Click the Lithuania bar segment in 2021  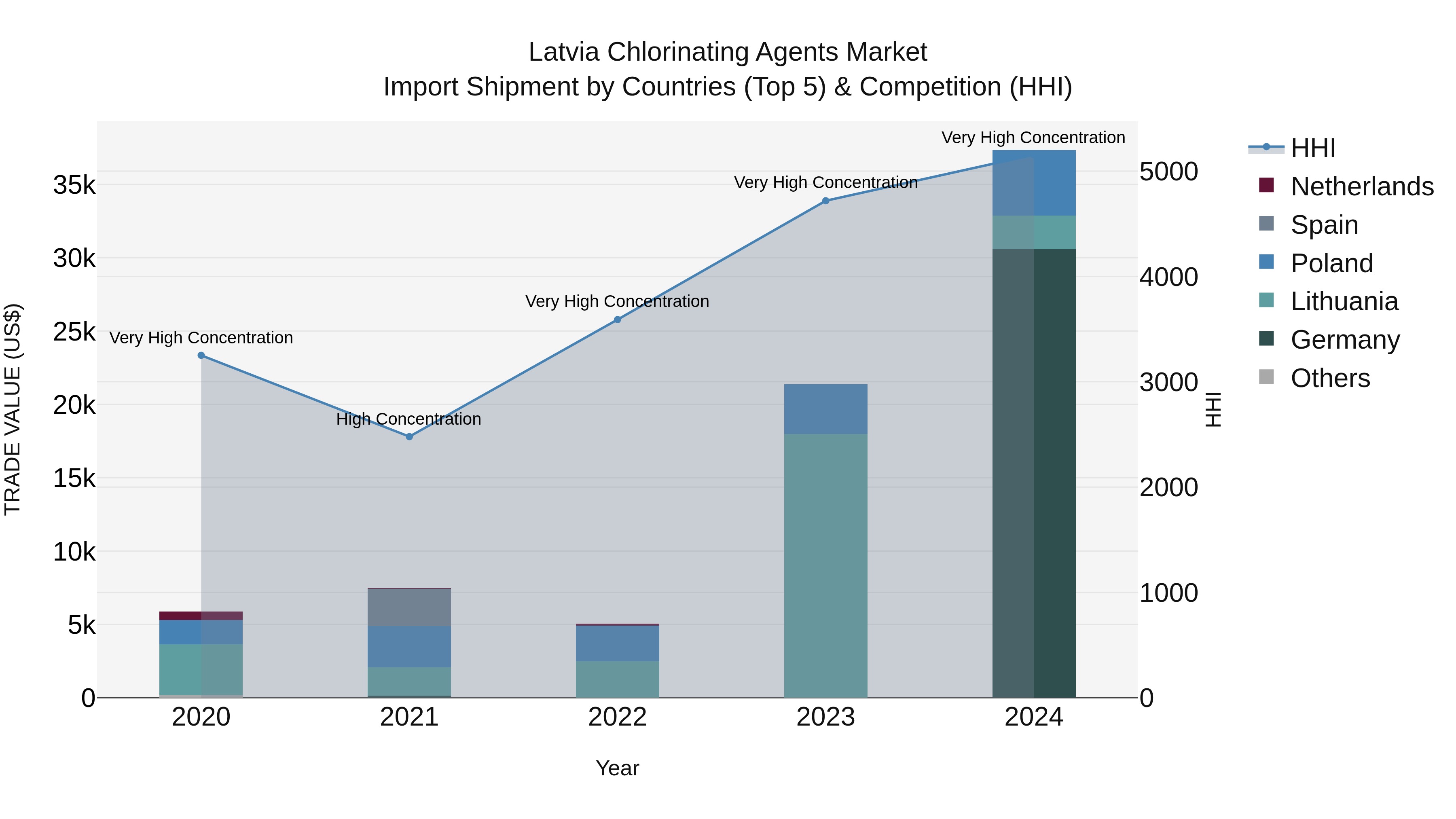(409, 681)
